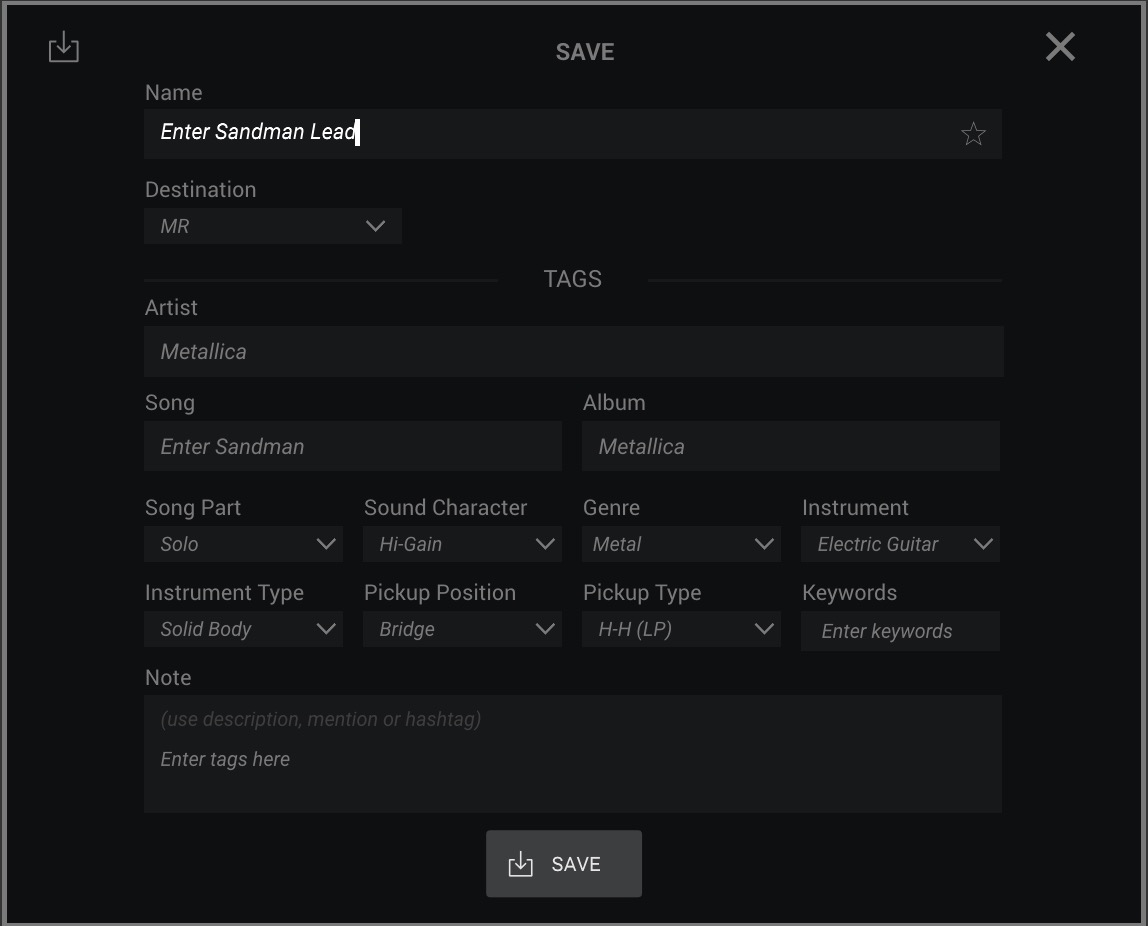
Task: Open the Instrument Type dropdown showing Solid Body
Action: pos(243,629)
